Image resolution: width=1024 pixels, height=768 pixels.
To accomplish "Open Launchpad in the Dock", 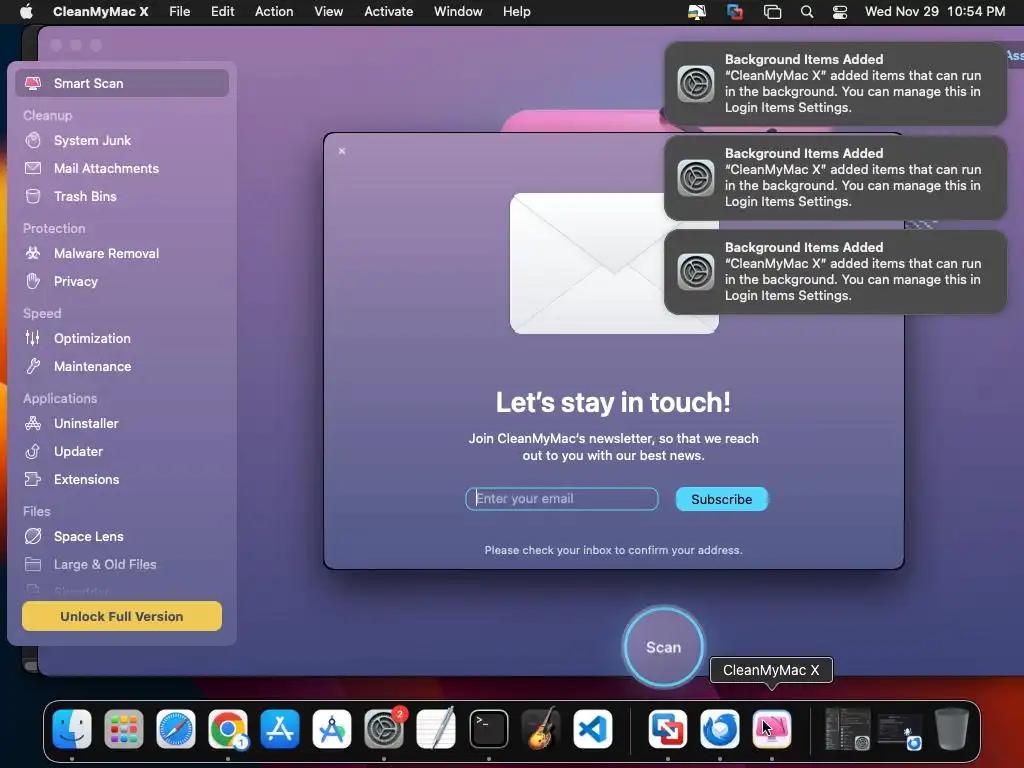I will click(123, 729).
